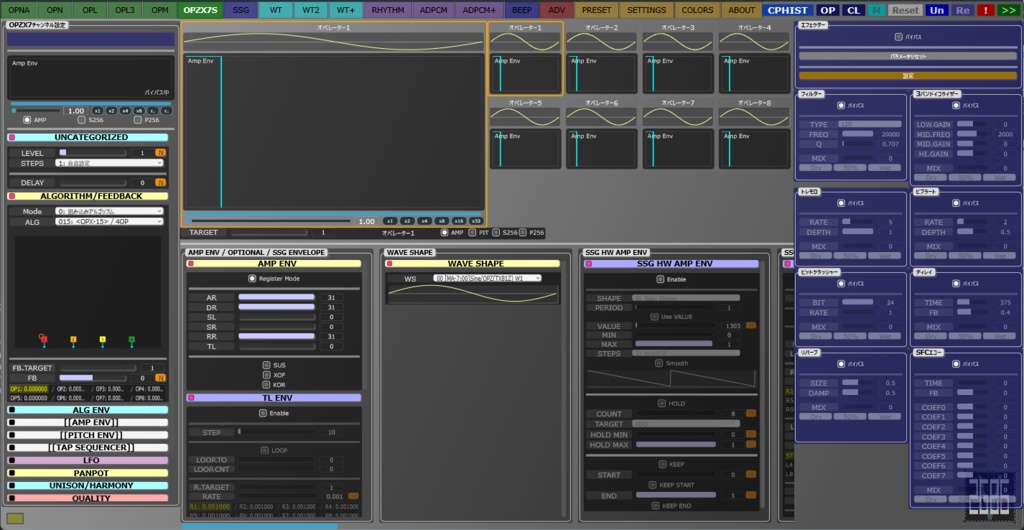Screen dimensions: 1024x530
Task: Toggle Enable checkbox in SSG HW AMP ENV
Action: coord(660,279)
